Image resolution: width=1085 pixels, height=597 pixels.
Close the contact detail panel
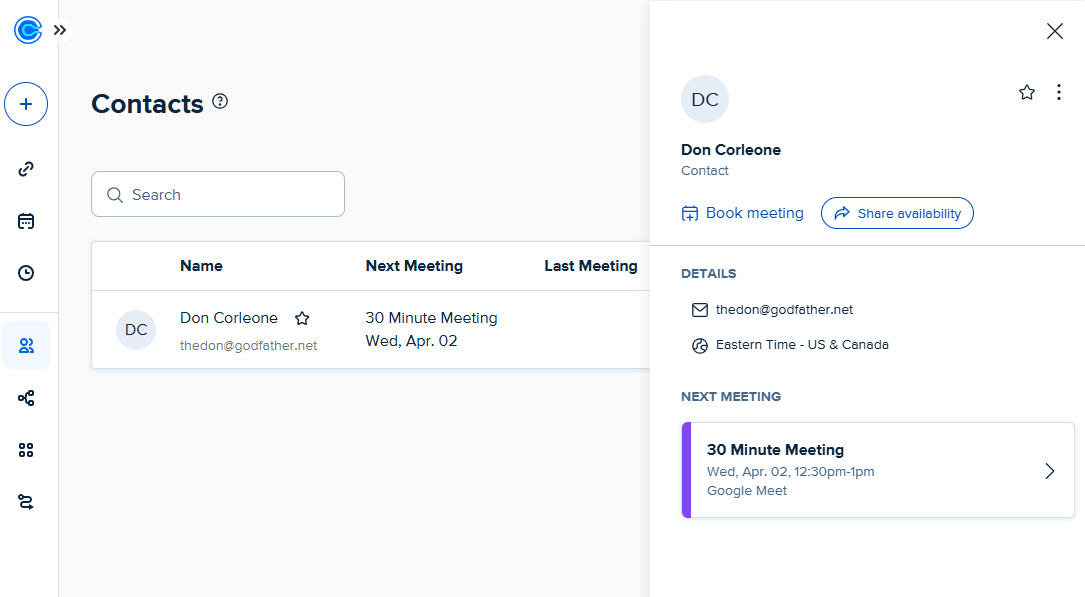click(x=1055, y=31)
